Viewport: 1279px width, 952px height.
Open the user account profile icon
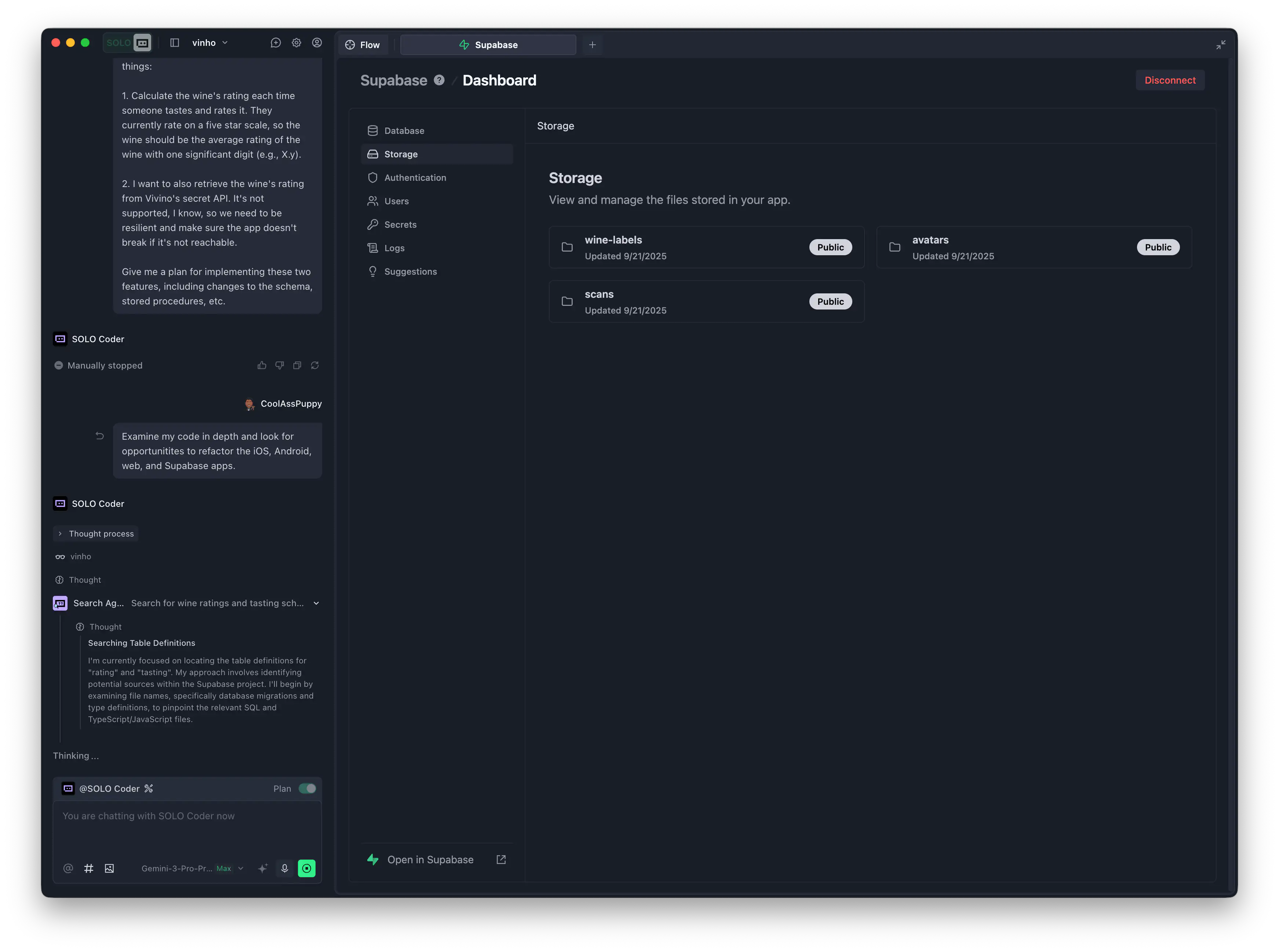click(317, 43)
